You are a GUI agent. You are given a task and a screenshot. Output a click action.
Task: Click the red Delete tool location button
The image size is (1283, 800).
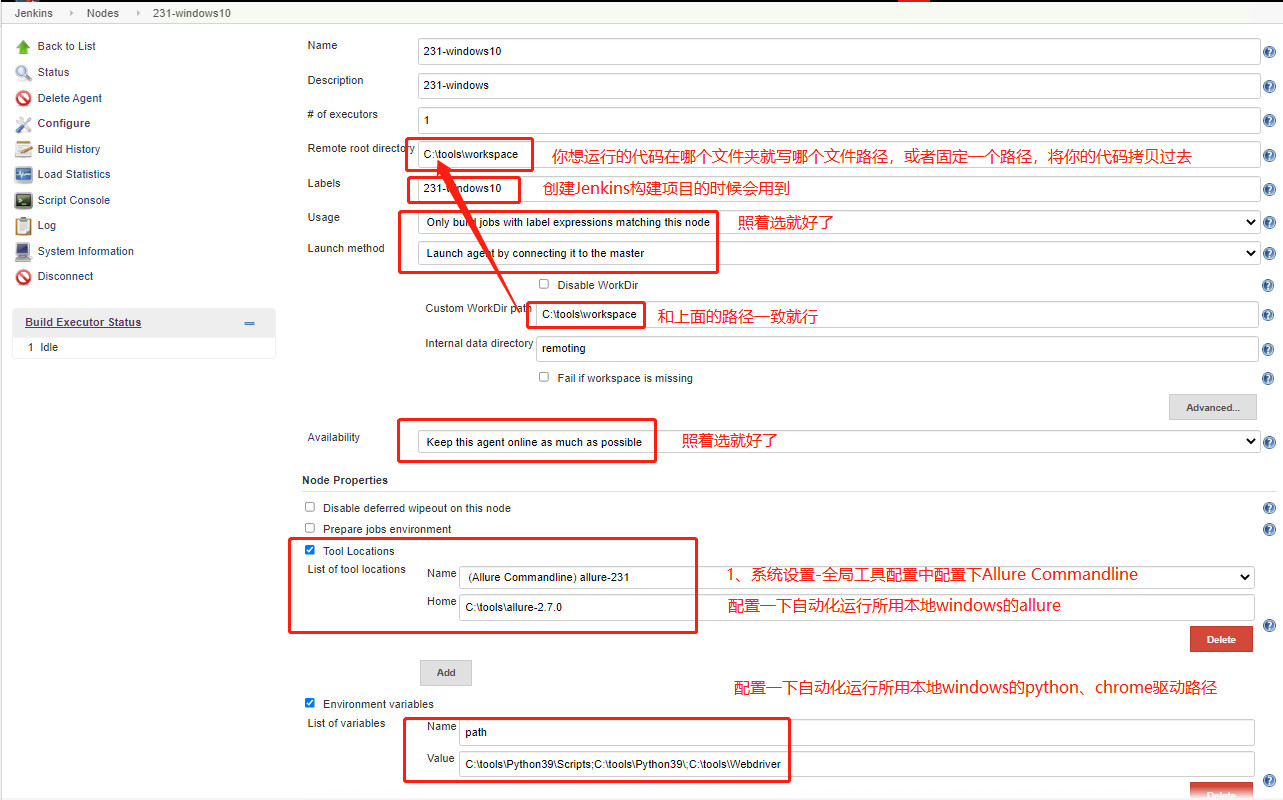tap(1221, 639)
